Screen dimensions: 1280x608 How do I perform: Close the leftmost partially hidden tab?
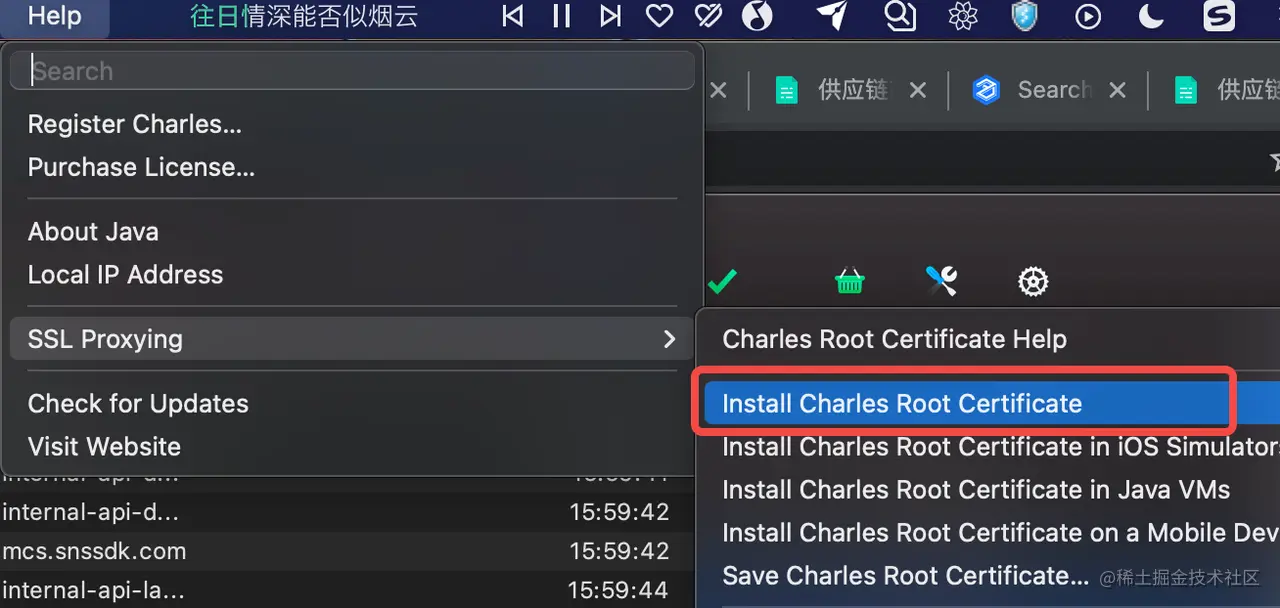coord(718,90)
